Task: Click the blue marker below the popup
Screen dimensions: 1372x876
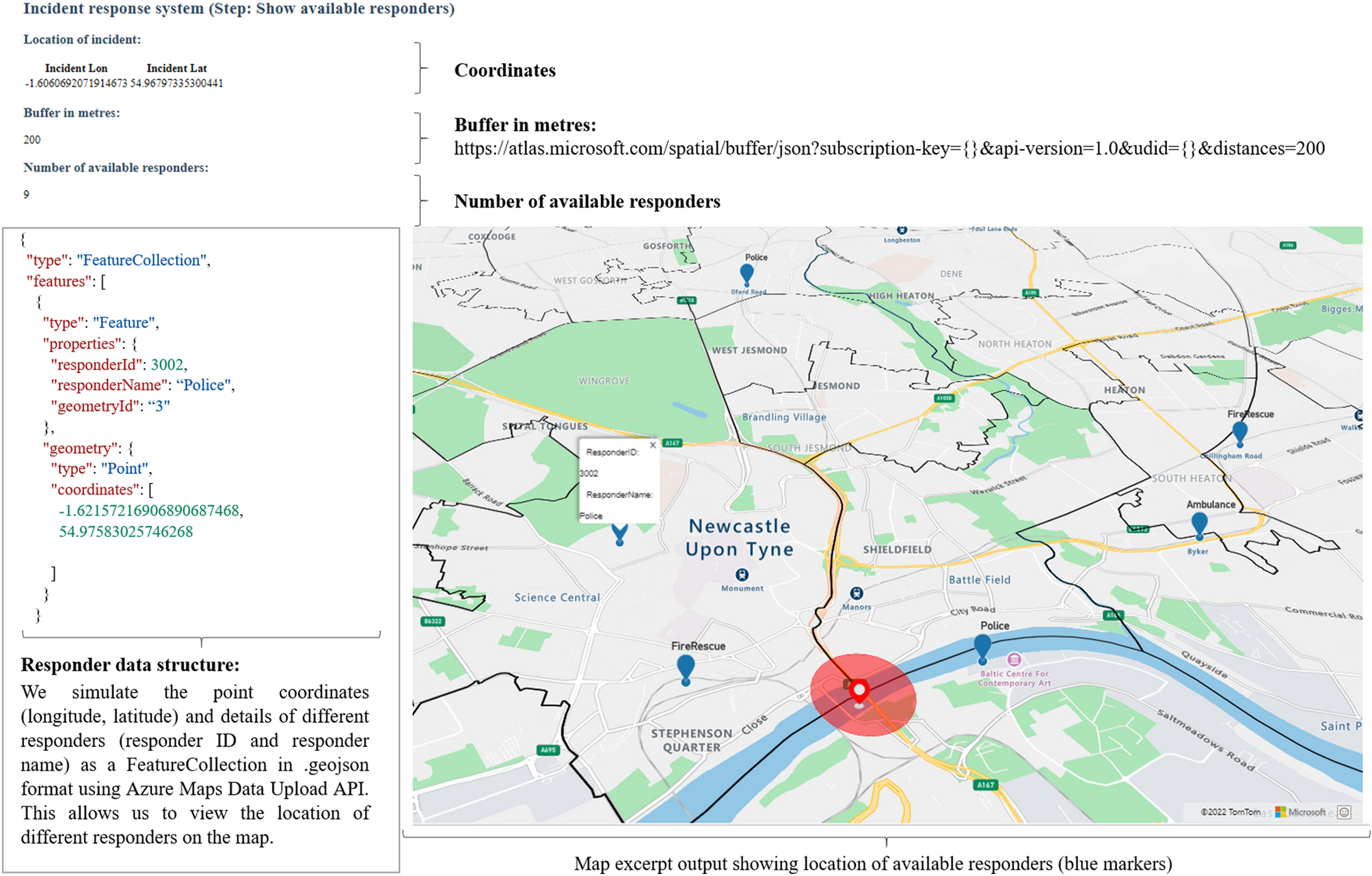Action: pyautogui.click(x=619, y=534)
